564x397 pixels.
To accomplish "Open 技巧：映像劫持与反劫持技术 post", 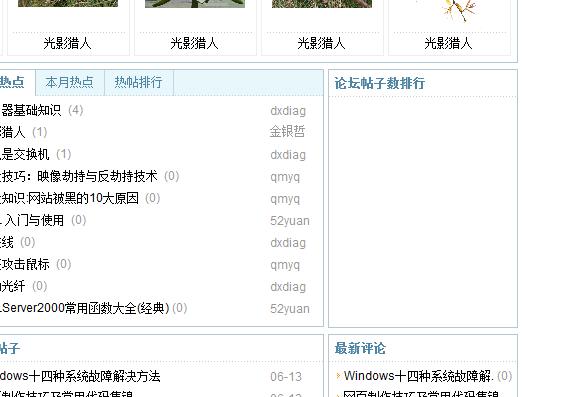I will pos(79,176).
